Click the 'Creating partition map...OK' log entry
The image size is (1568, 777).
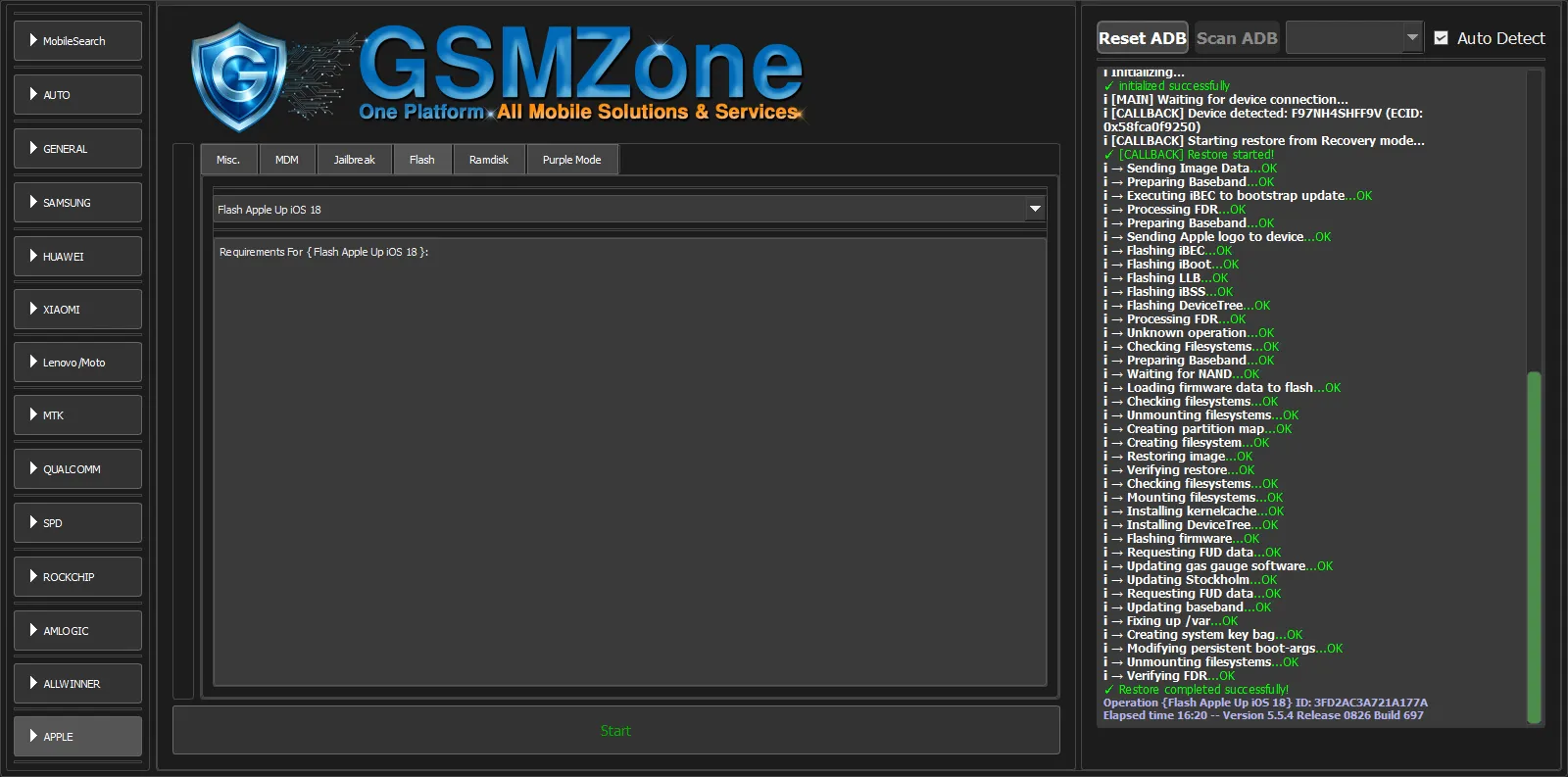1198,429
